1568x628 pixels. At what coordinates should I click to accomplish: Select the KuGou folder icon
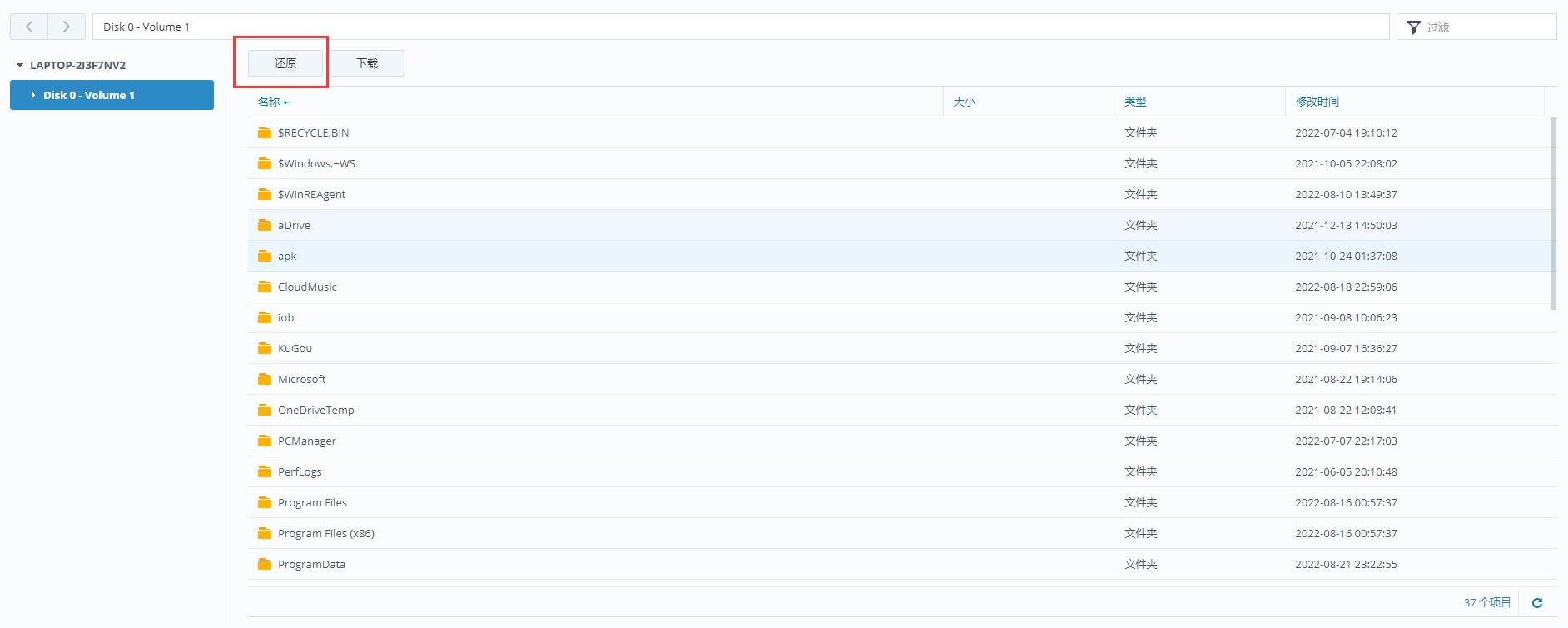[265, 348]
